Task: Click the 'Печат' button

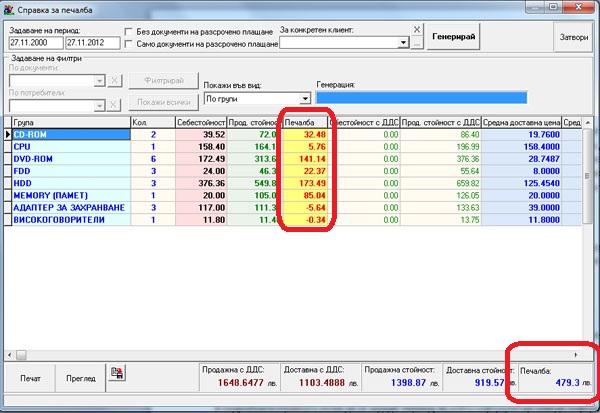Action: pyautogui.click(x=32, y=378)
